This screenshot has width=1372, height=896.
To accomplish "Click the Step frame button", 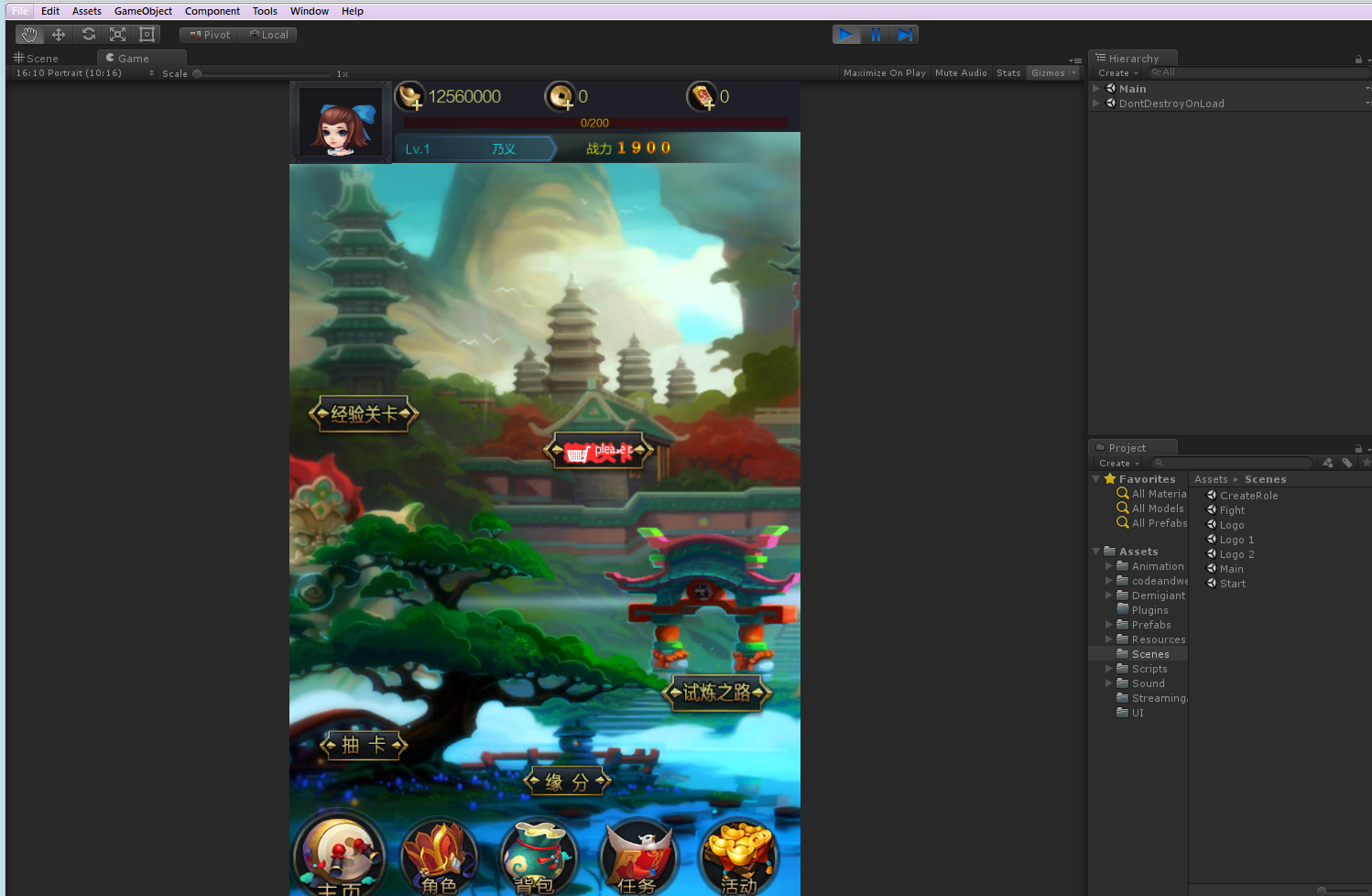I will (x=905, y=35).
